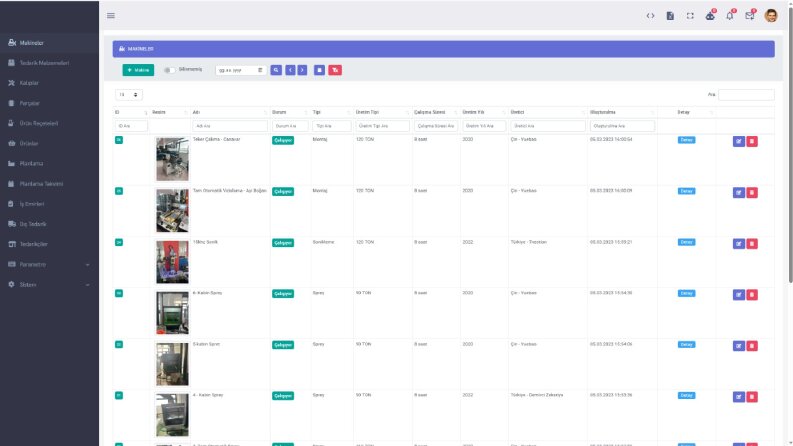Open Planlama Takvimi in the sidebar
This screenshot has height=446, width=793.
(x=50, y=184)
